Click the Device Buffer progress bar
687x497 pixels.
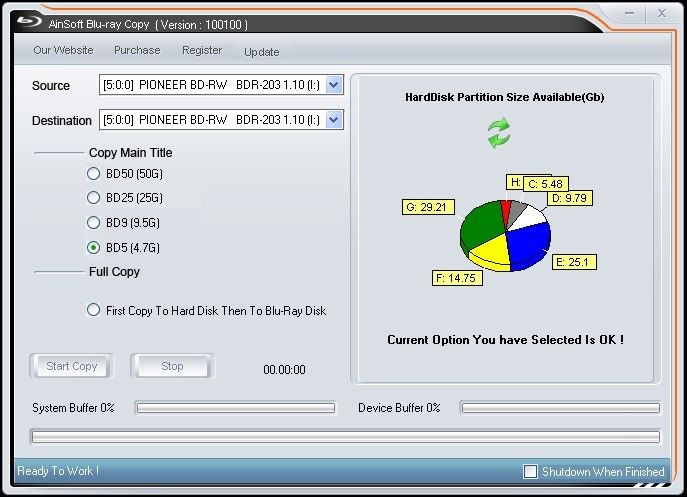coord(560,408)
